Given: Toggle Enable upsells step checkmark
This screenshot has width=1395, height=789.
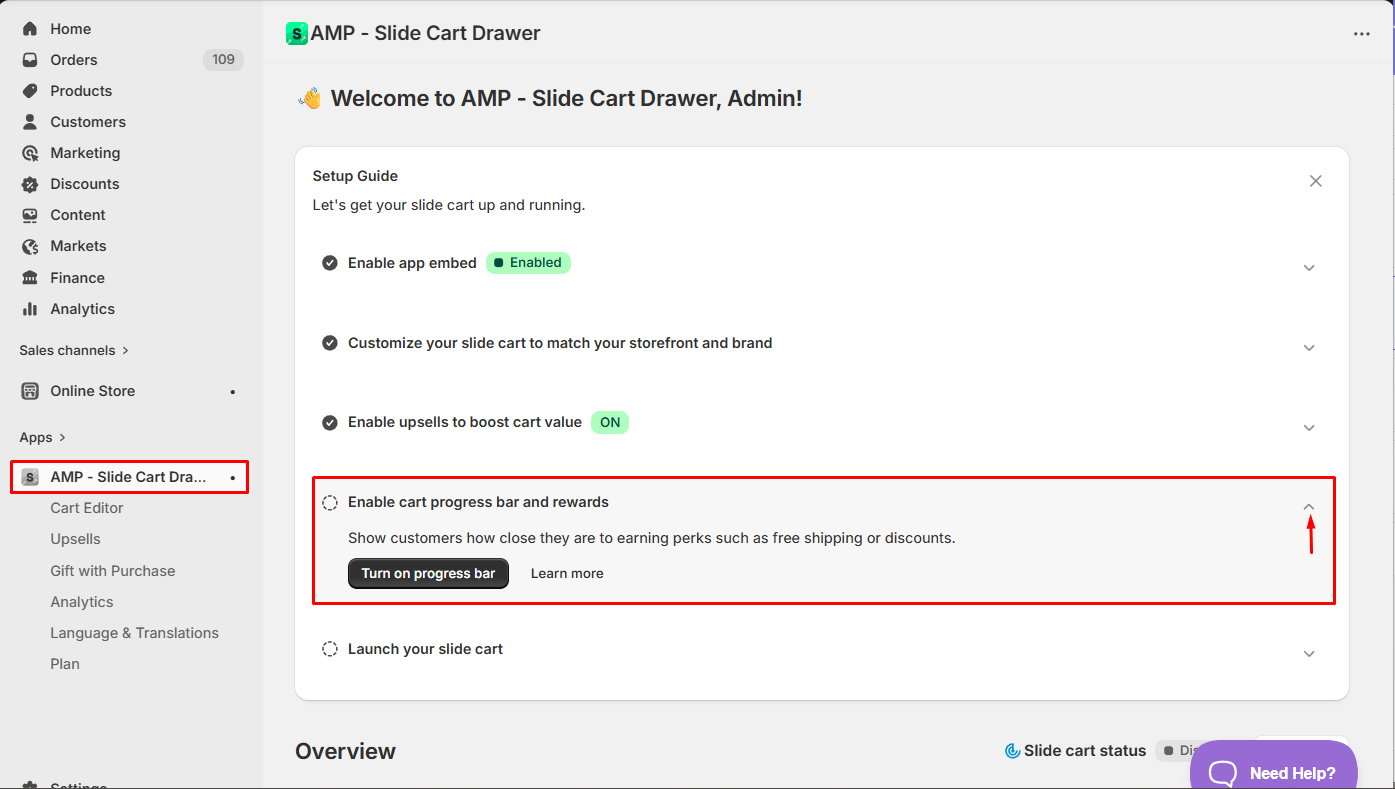Looking at the screenshot, I should click(x=330, y=423).
